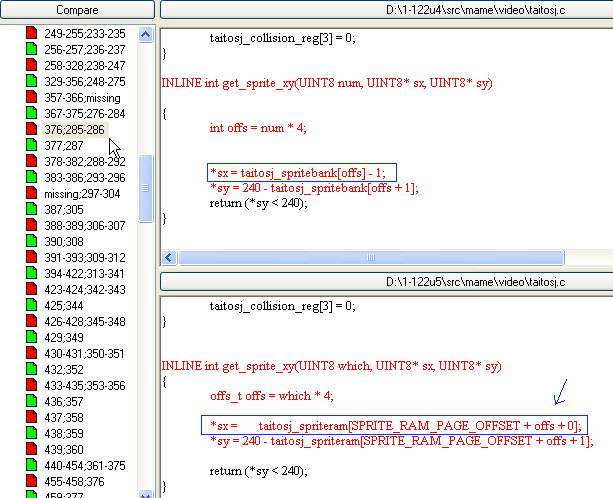Click green icon beside 394-422;313-341 entry
Image resolution: width=613 pixels, height=498 pixels.
coord(31,273)
